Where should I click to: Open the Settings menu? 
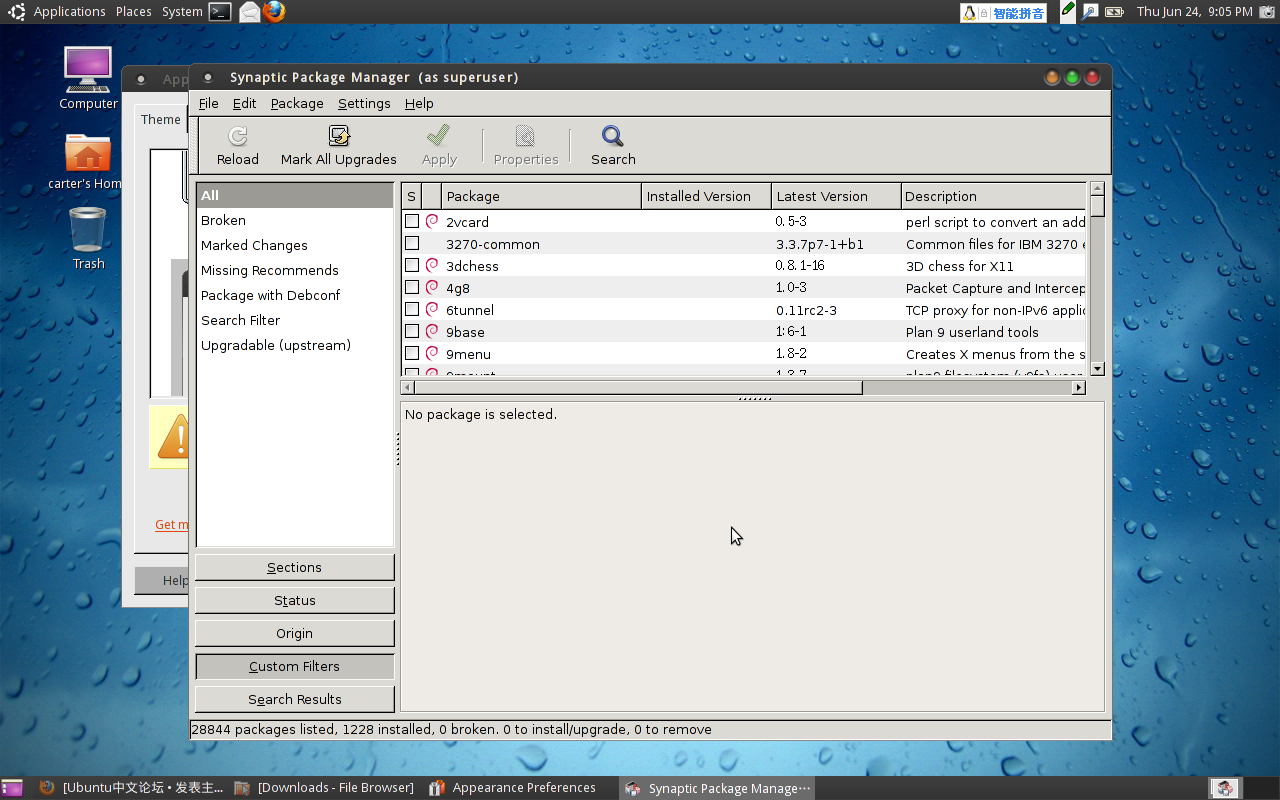[364, 103]
